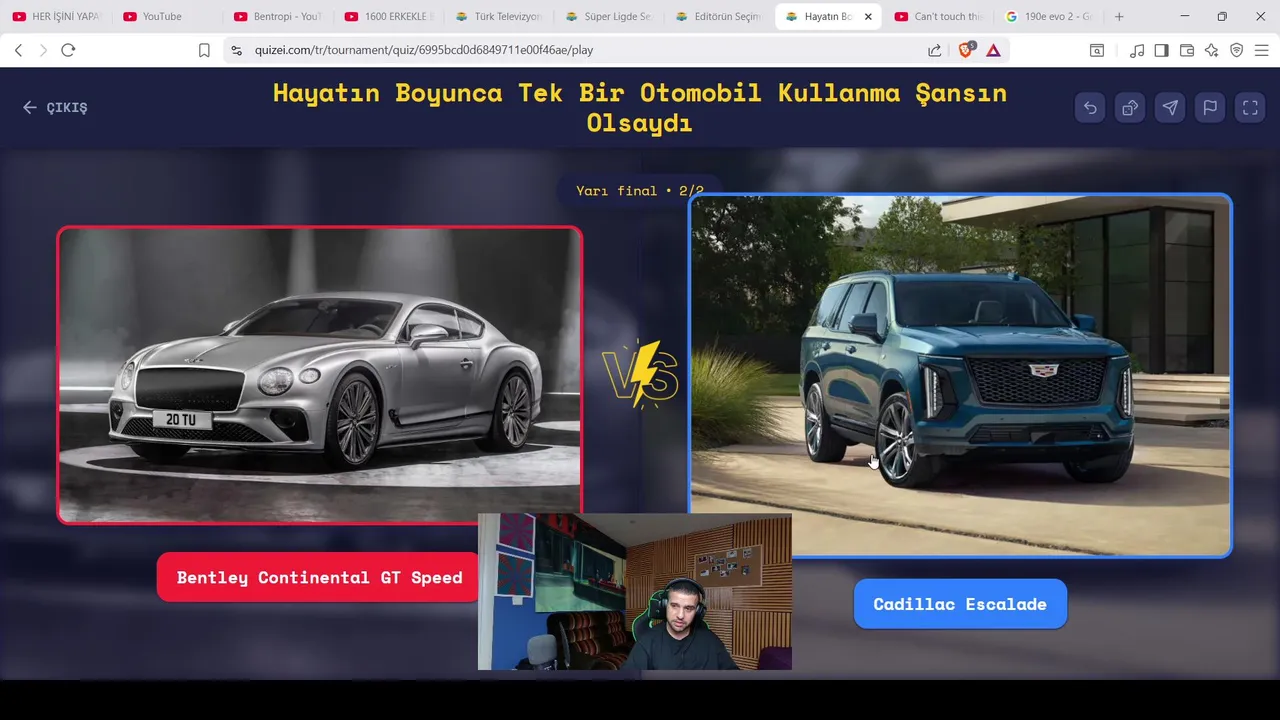Close the active Hayatın Boyunca tab
1280x720 pixels.
(868, 16)
